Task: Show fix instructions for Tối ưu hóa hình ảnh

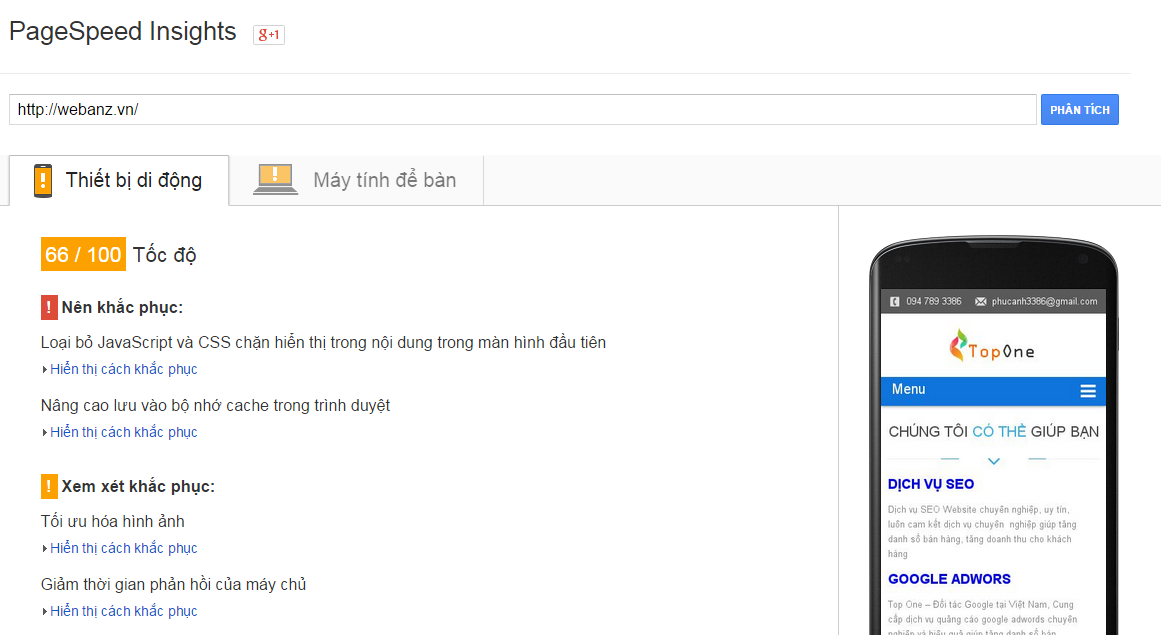Action: (123, 548)
